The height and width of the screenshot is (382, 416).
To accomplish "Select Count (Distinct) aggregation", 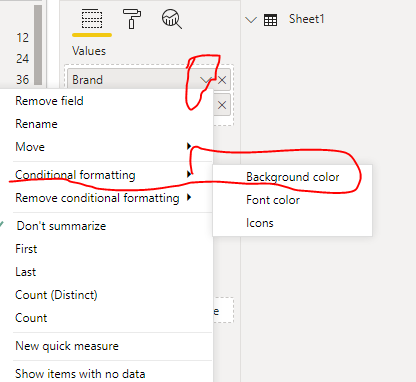I will coord(56,295).
